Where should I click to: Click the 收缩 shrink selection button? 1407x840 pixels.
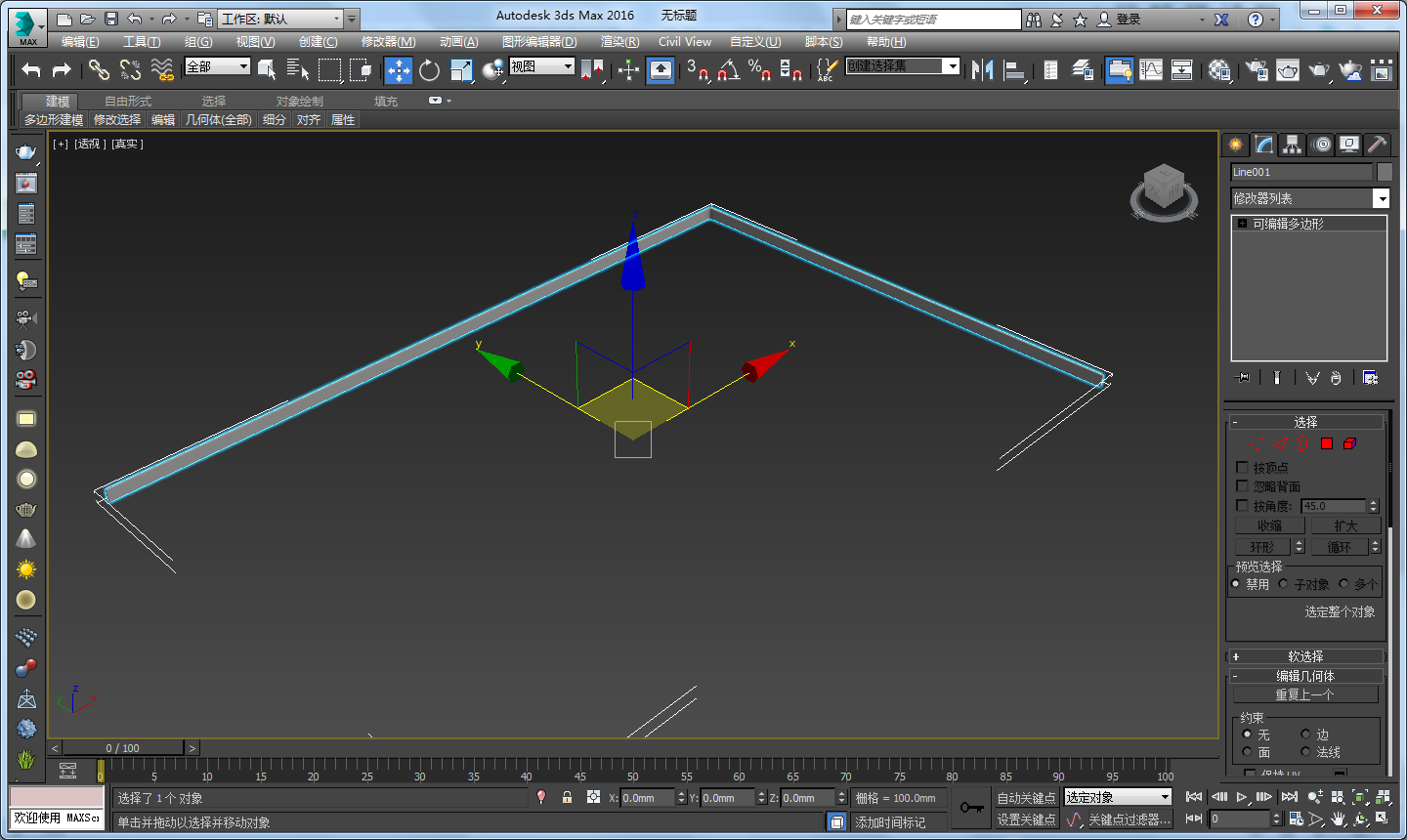pyautogui.click(x=1269, y=525)
